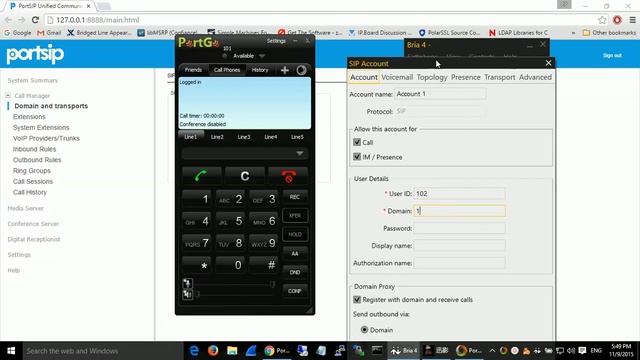This screenshot has height=360, width=640.
Task: Show hidden tray icons chevron
Action: pyautogui.click(x=492, y=351)
